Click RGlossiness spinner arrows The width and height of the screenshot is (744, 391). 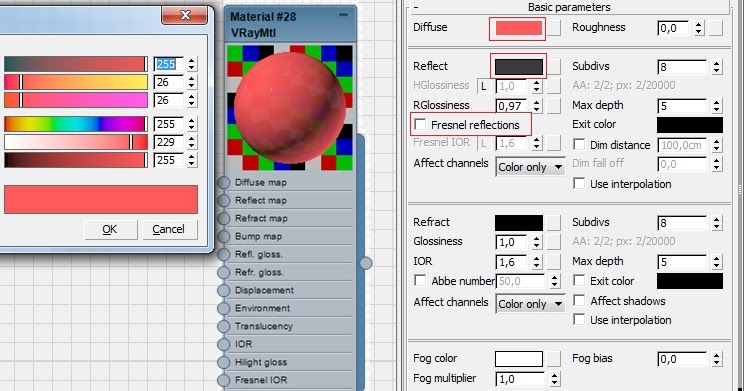click(x=537, y=106)
